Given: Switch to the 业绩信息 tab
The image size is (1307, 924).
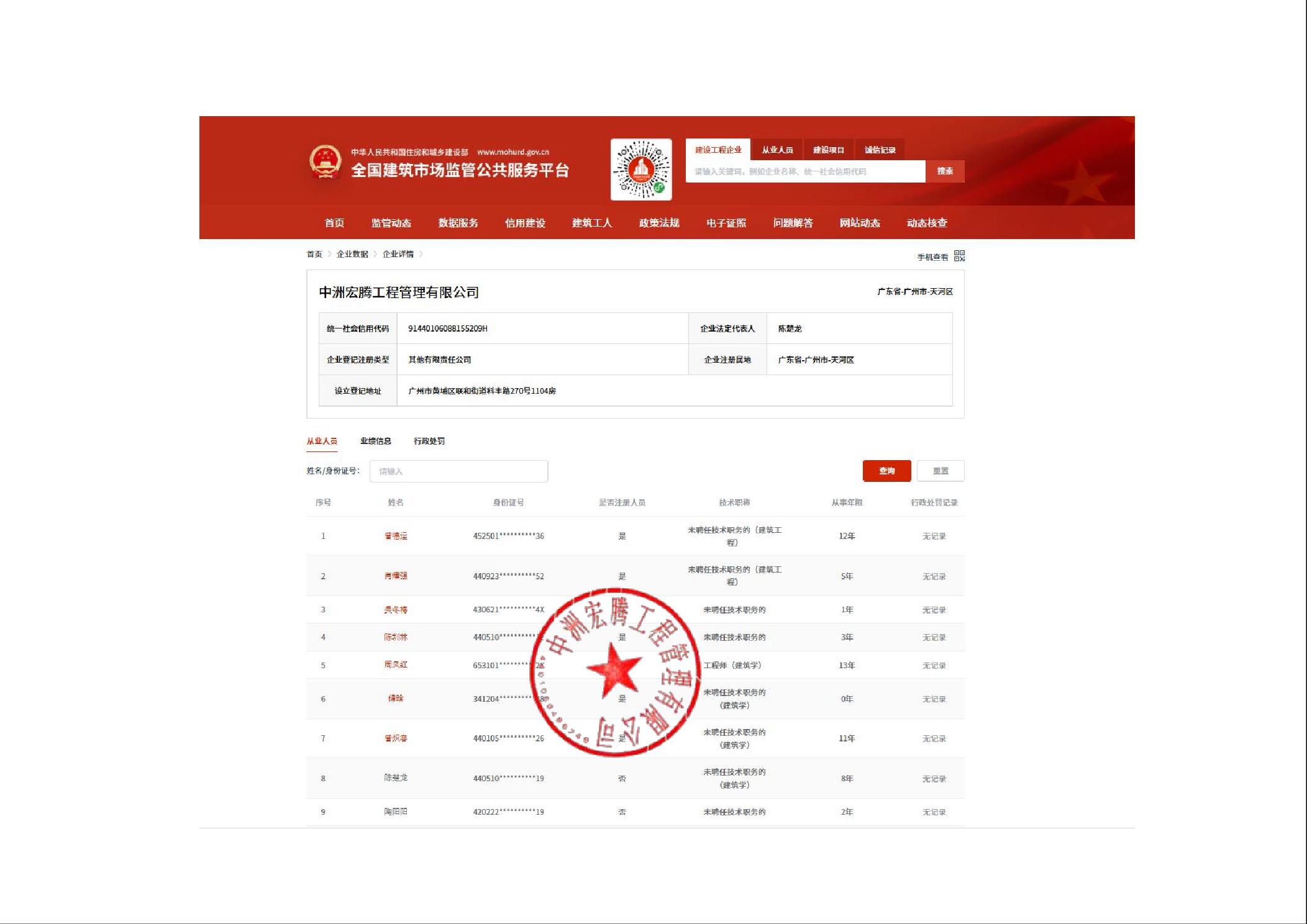Looking at the screenshot, I should click(375, 441).
